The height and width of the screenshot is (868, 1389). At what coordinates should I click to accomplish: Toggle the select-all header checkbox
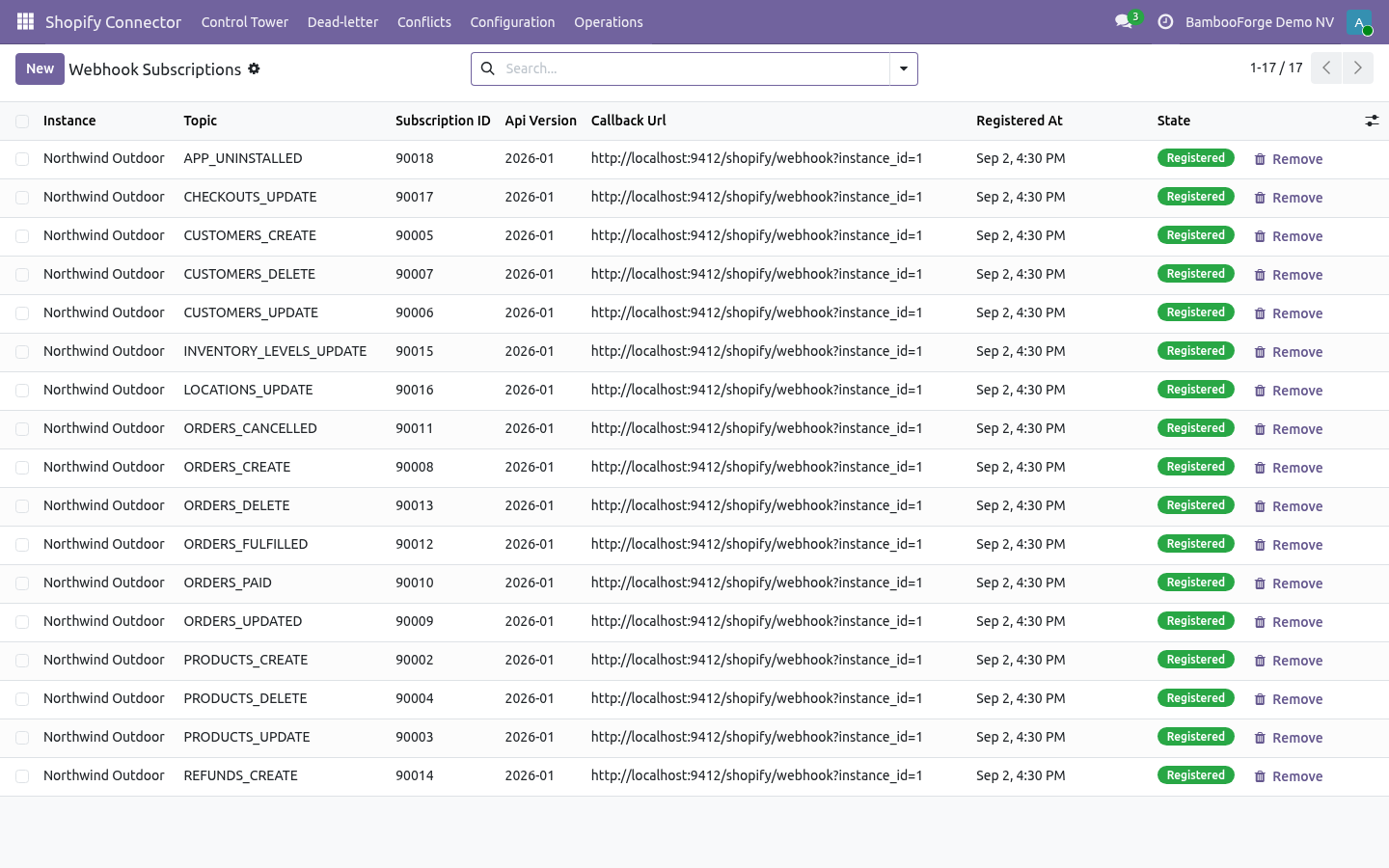pos(22,121)
